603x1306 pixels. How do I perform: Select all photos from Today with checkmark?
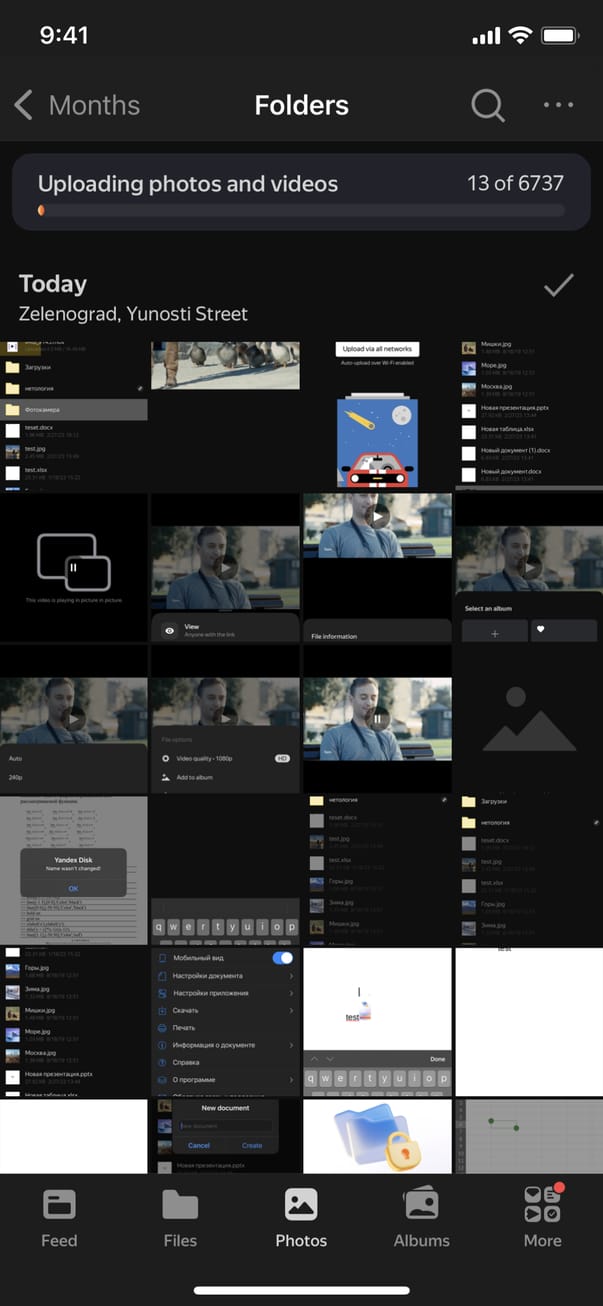tap(558, 287)
